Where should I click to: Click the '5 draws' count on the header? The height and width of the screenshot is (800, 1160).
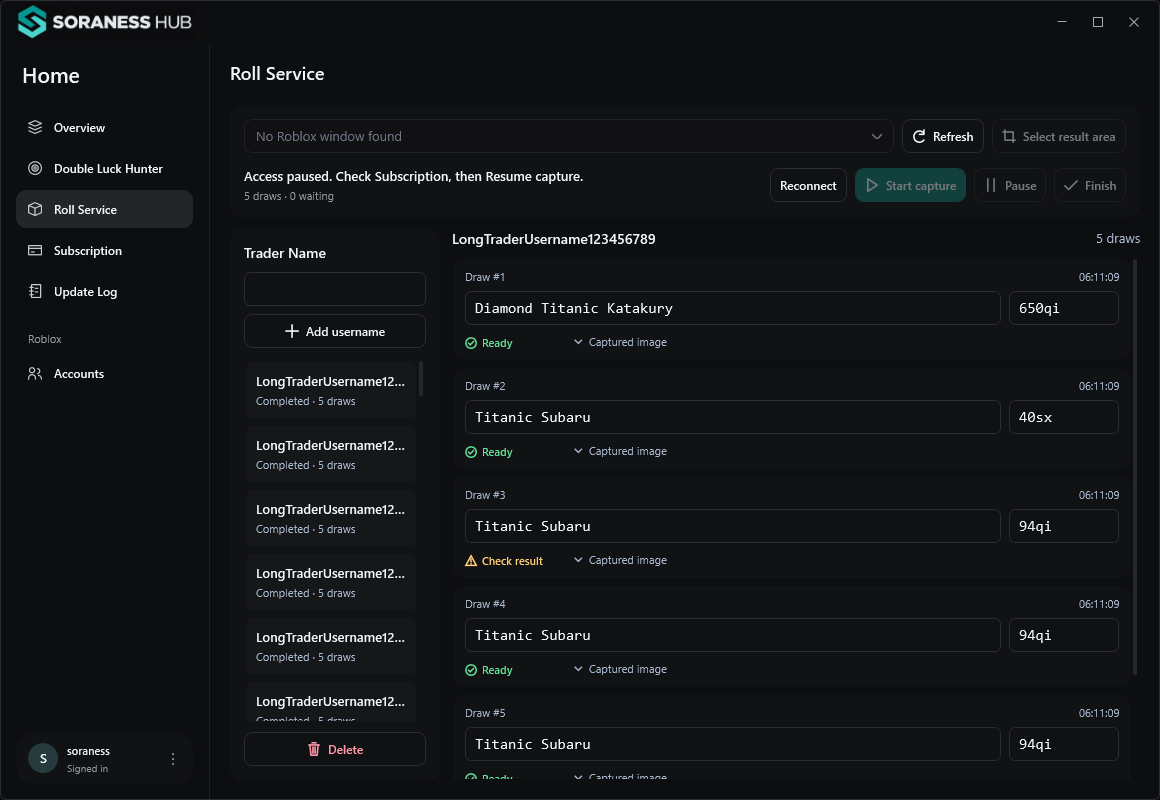[x=1118, y=238]
